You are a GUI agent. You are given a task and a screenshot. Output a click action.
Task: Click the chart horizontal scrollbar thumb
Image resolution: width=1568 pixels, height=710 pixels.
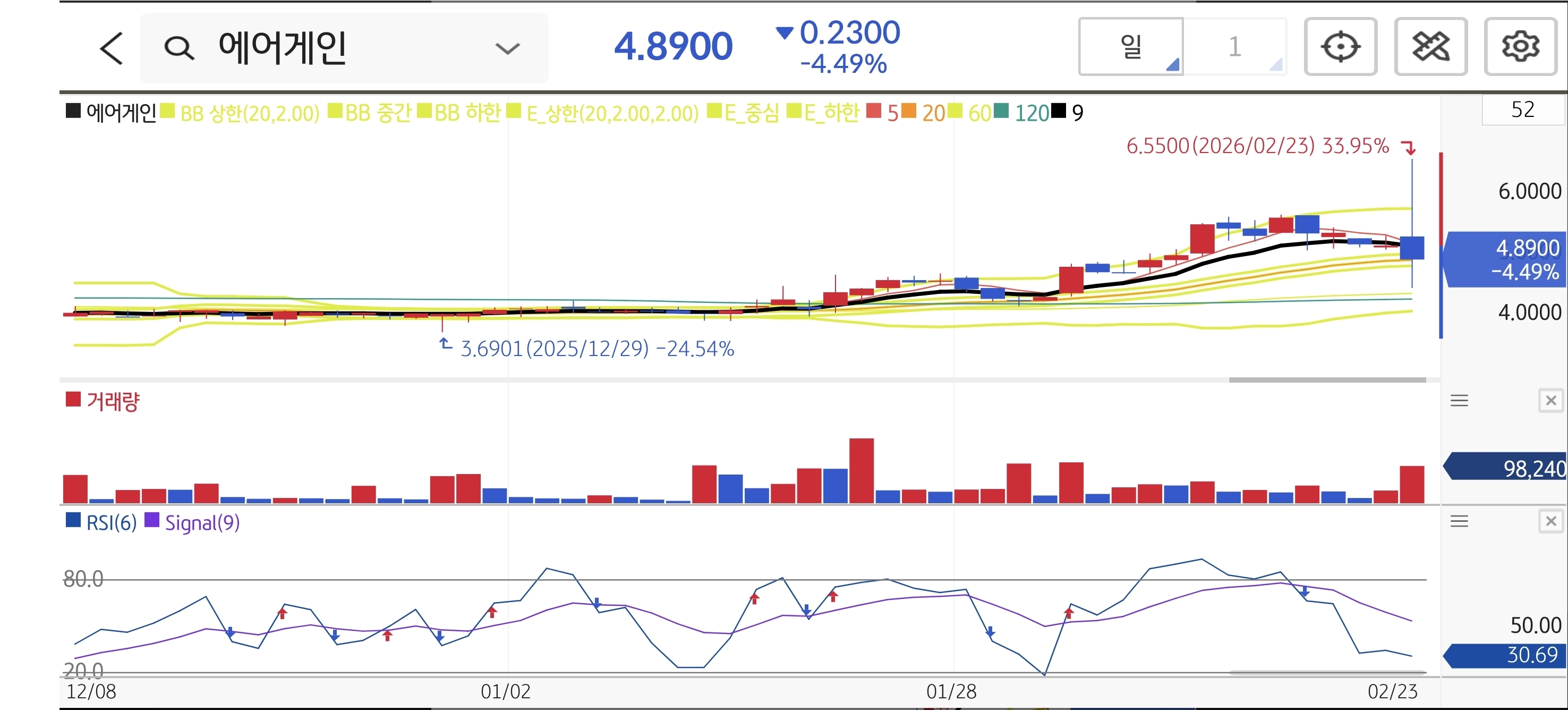pyautogui.click(x=1327, y=380)
